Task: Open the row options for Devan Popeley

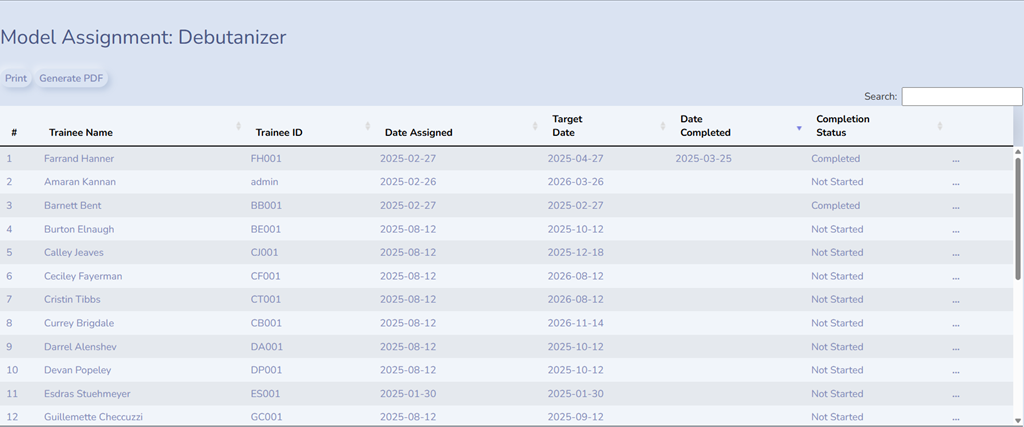Action: tap(955, 372)
